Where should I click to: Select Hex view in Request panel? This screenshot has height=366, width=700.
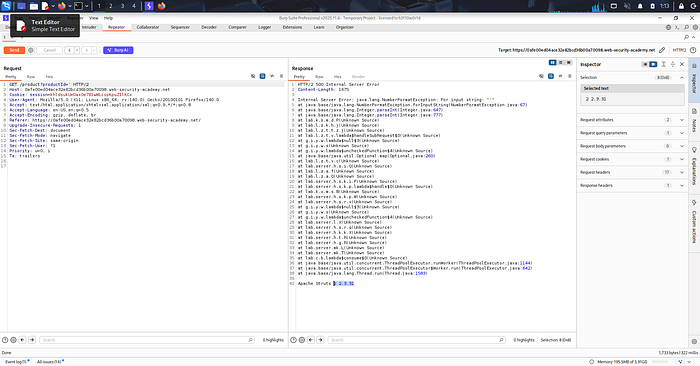pos(49,77)
